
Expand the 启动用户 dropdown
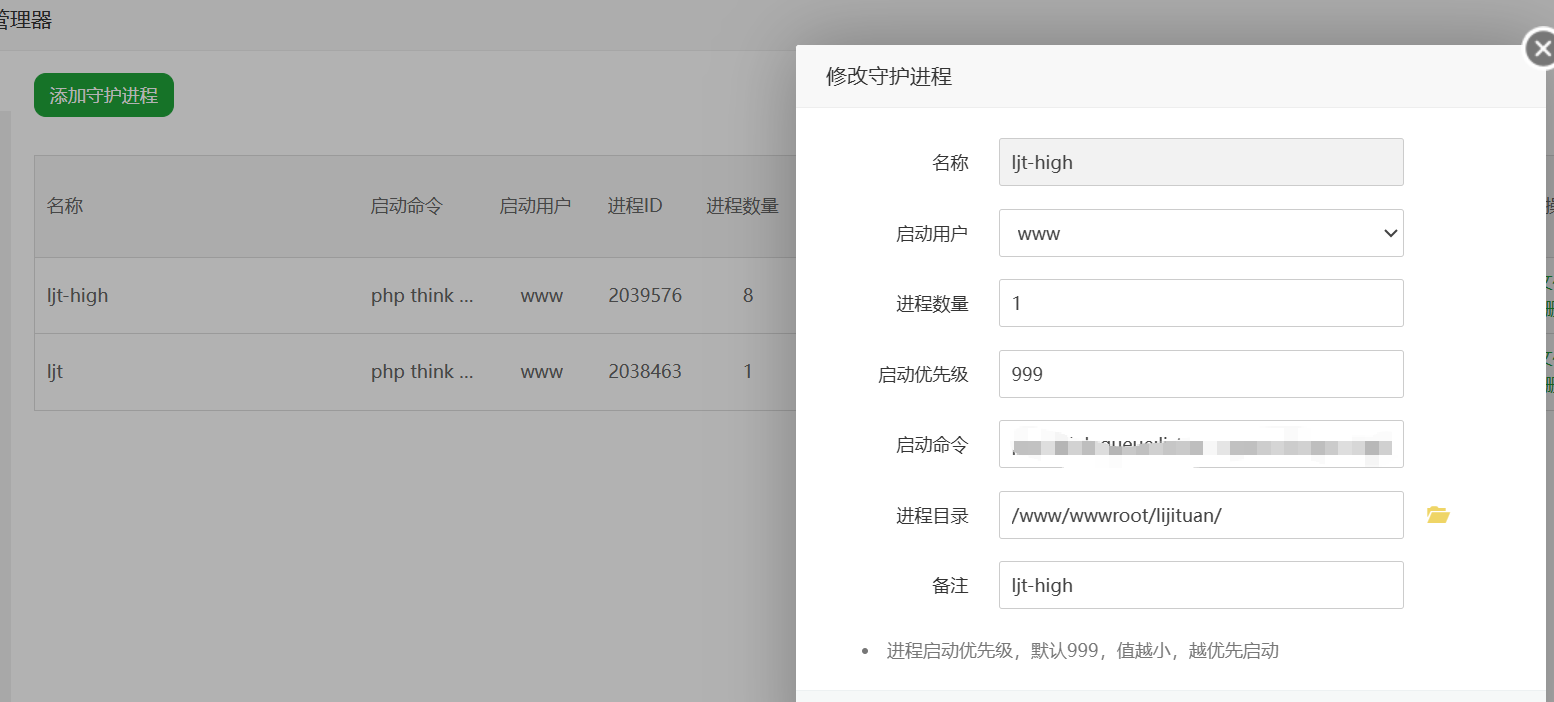point(1200,233)
